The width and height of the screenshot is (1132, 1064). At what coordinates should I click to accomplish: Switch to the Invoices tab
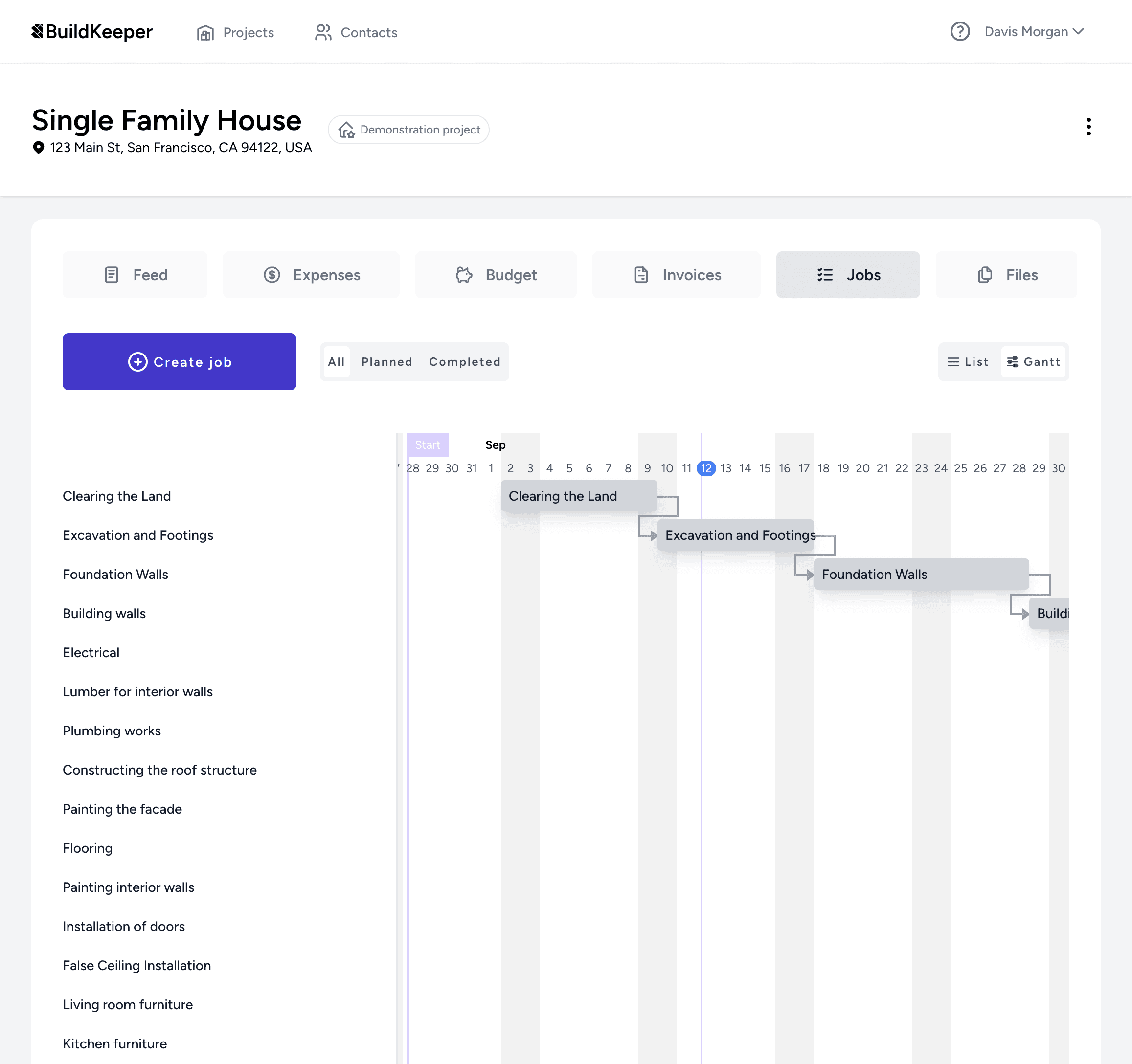[677, 274]
